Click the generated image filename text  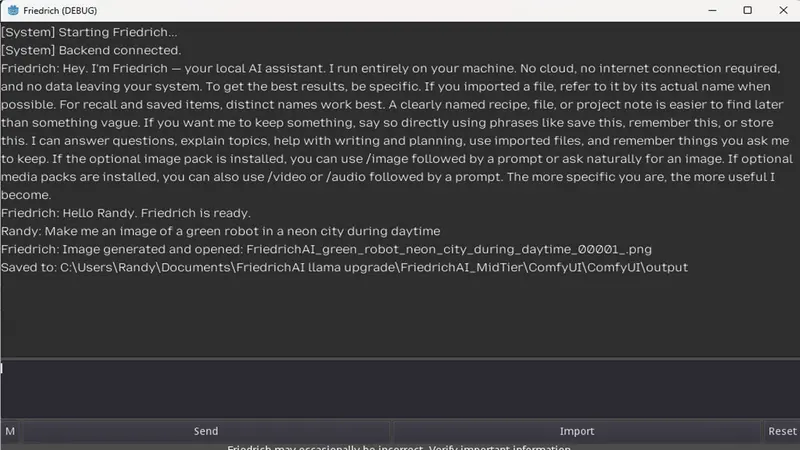pyautogui.click(x=449, y=249)
